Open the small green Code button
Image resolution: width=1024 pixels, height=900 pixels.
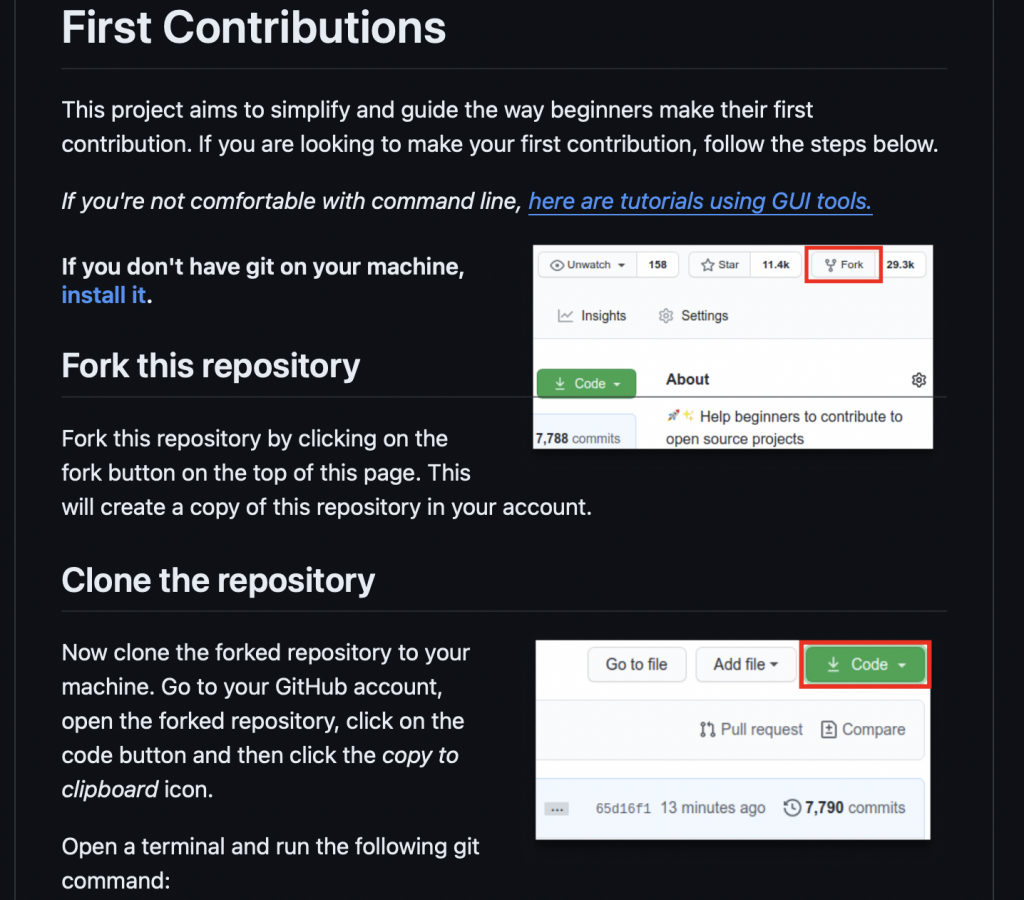coord(586,383)
